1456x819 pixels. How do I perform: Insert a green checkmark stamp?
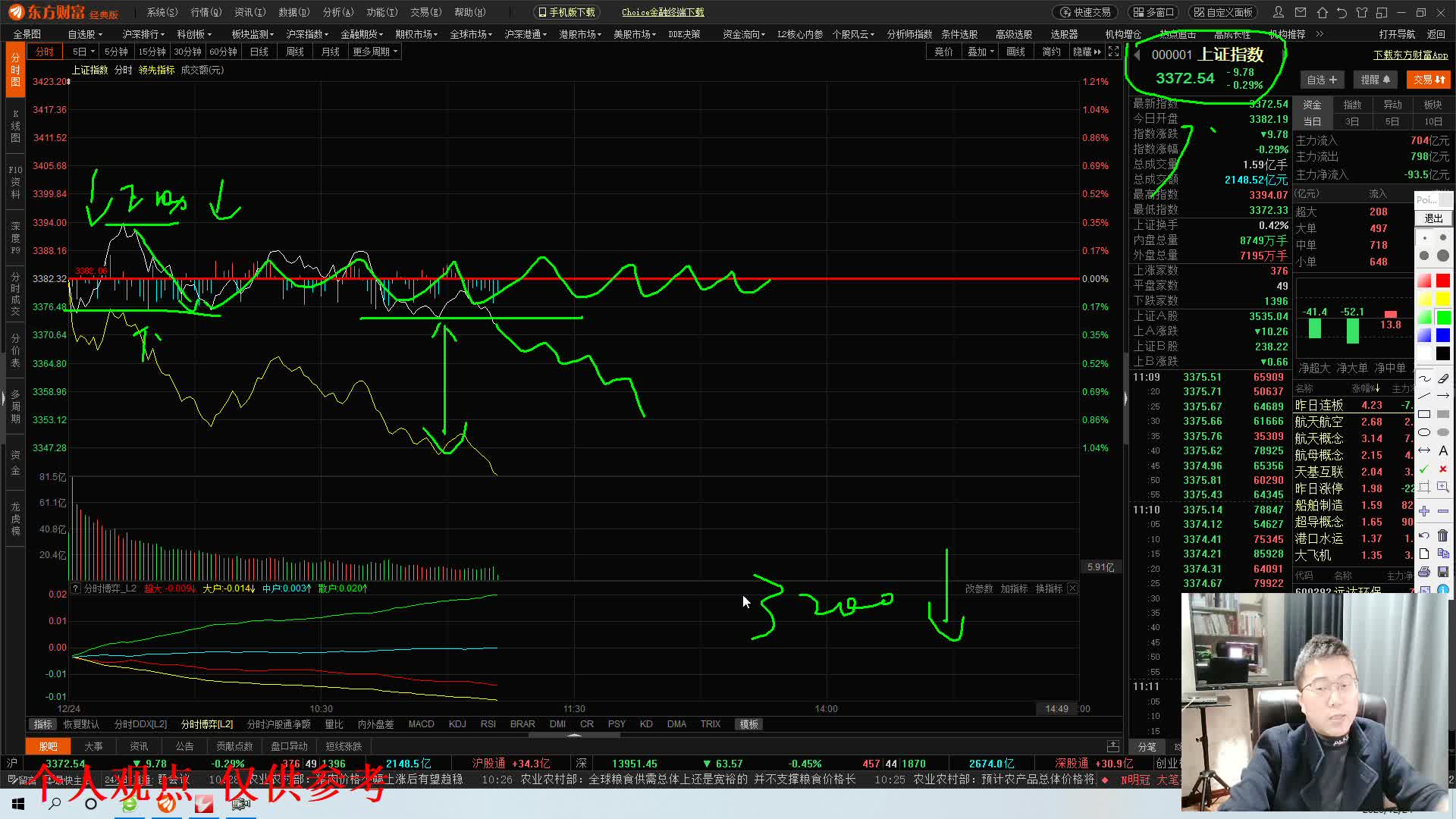coord(1424,469)
